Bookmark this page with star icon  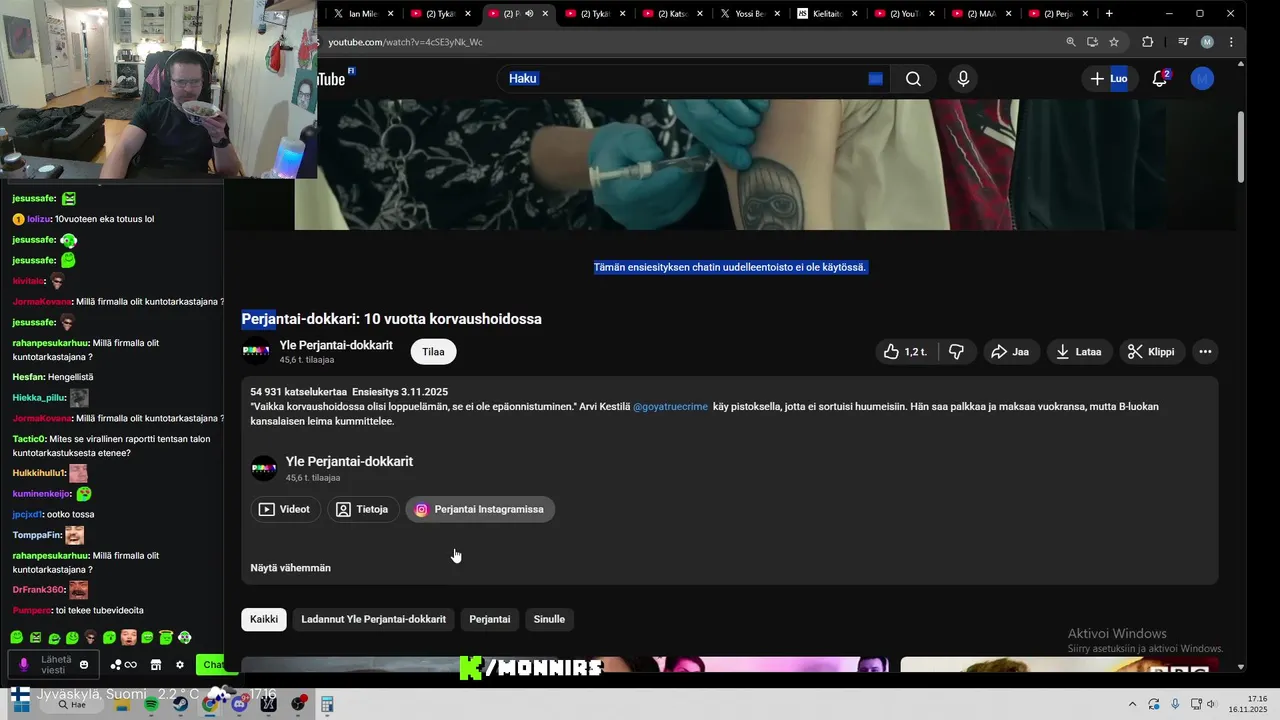1114,42
